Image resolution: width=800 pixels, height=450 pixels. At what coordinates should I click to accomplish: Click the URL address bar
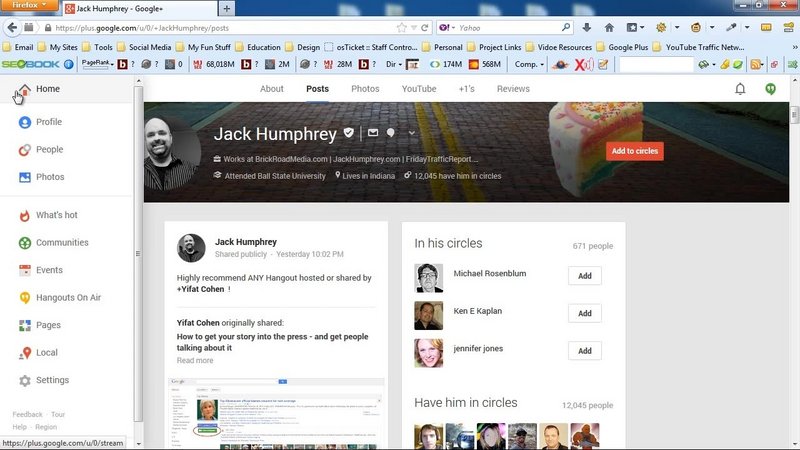pyautogui.click(x=224, y=28)
